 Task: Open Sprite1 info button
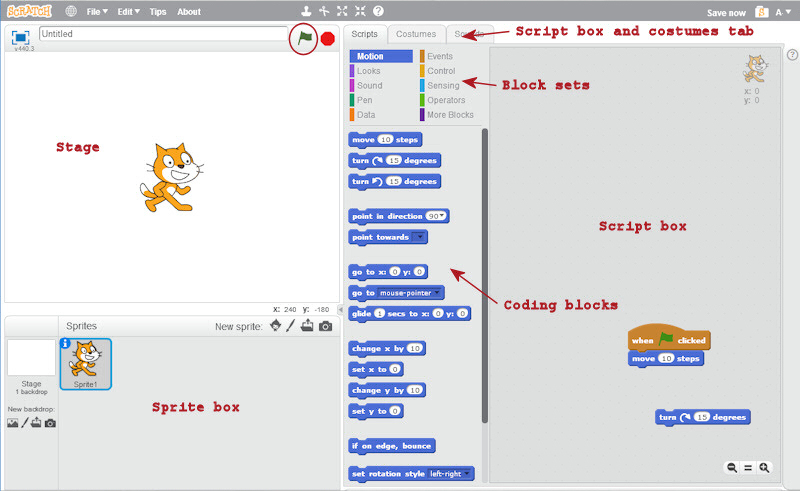tap(65, 343)
